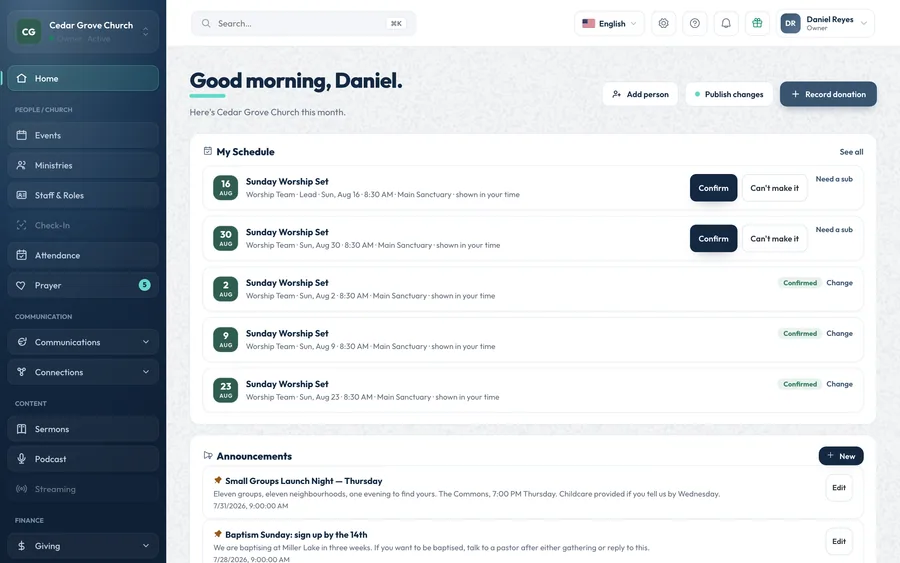Image resolution: width=900 pixels, height=563 pixels.
Task: Edit the Small Groups Launch Night announcement
Action: point(839,487)
